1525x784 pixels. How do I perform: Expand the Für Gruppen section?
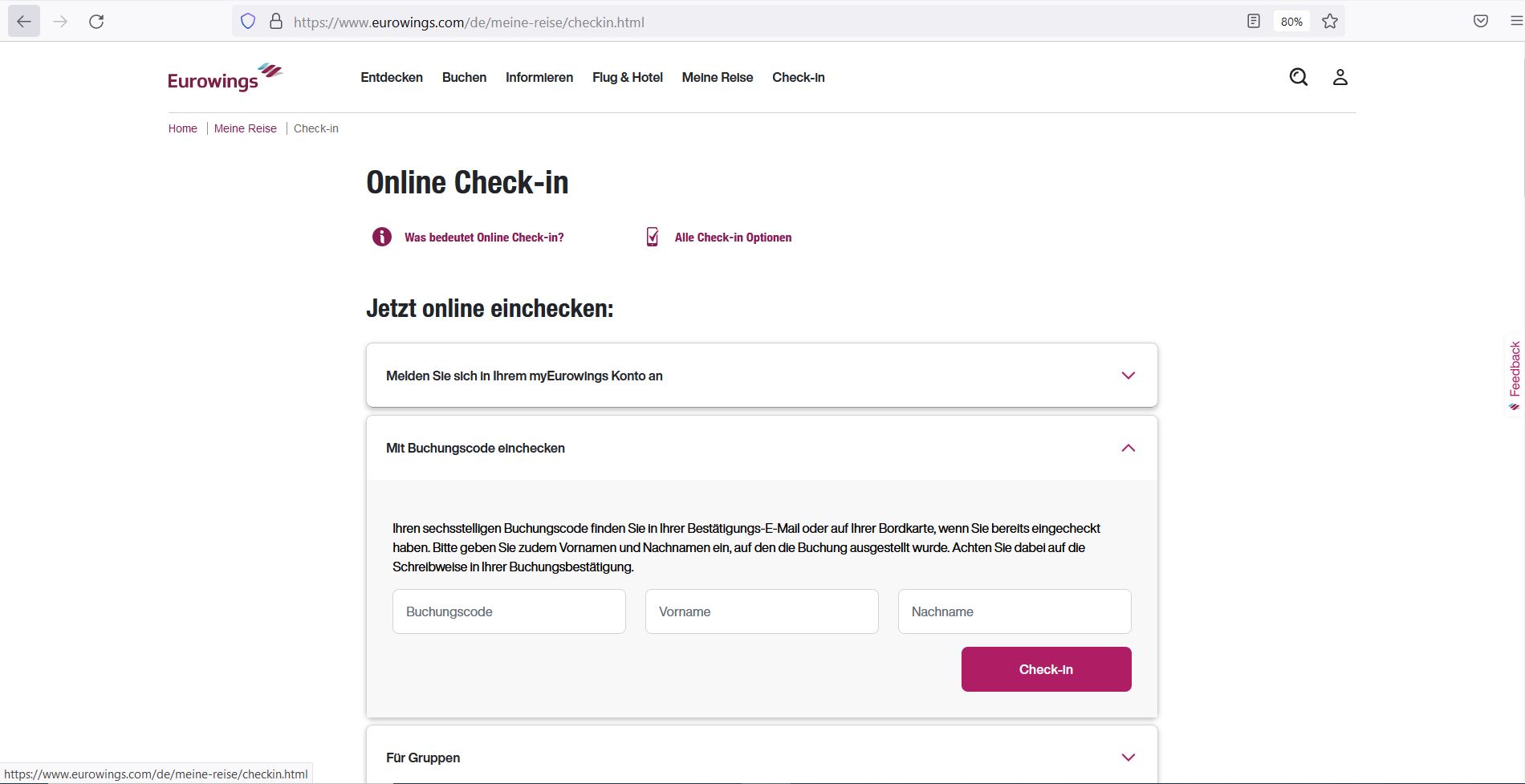point(1128,758)
